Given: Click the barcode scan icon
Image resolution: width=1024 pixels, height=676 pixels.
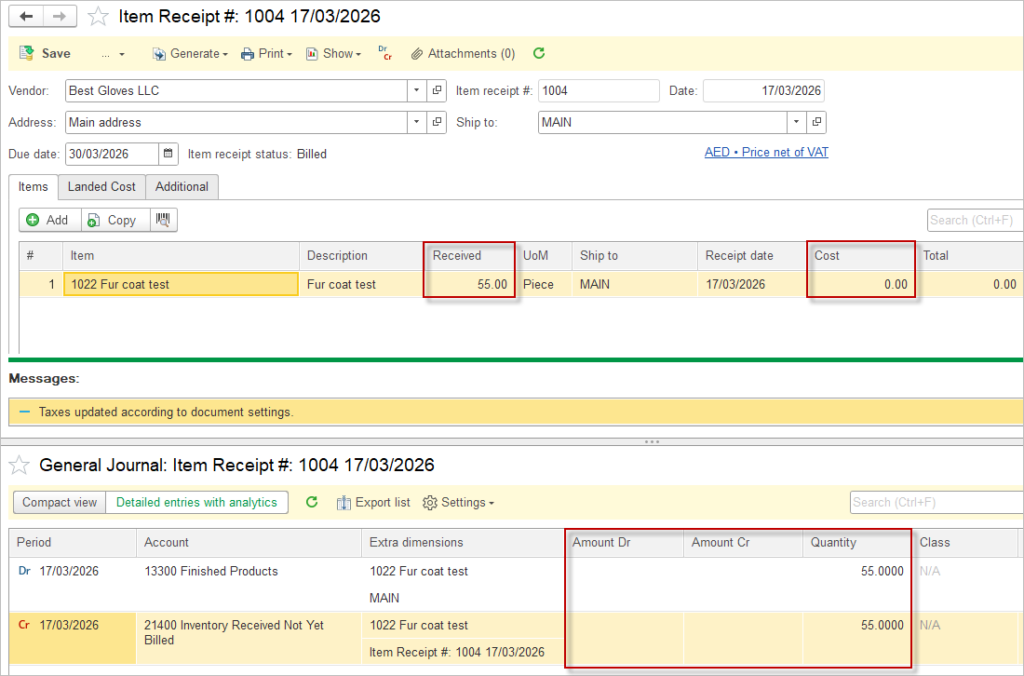Looking at the screenshot, I should [163, 220].
